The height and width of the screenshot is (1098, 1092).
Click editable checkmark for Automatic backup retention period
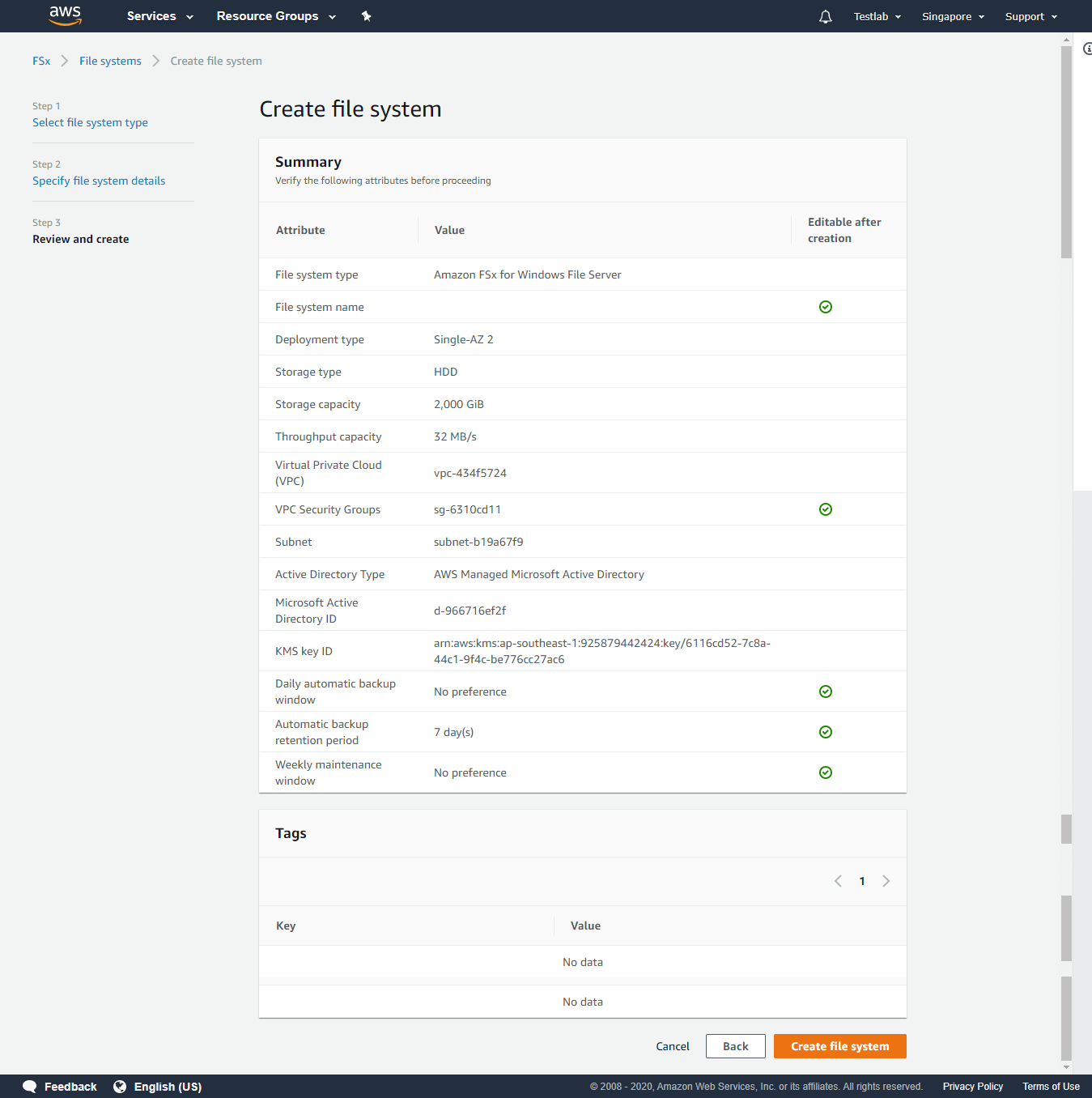[x=826, y=732]
